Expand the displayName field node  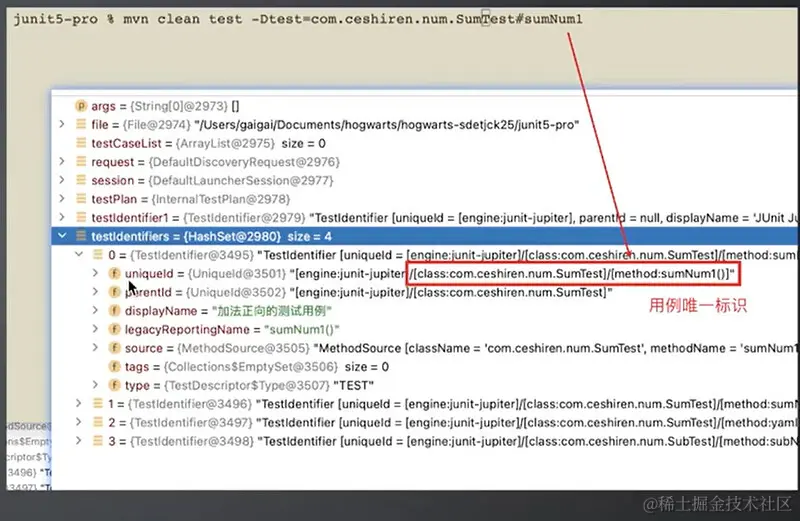(x=95, y=310)
